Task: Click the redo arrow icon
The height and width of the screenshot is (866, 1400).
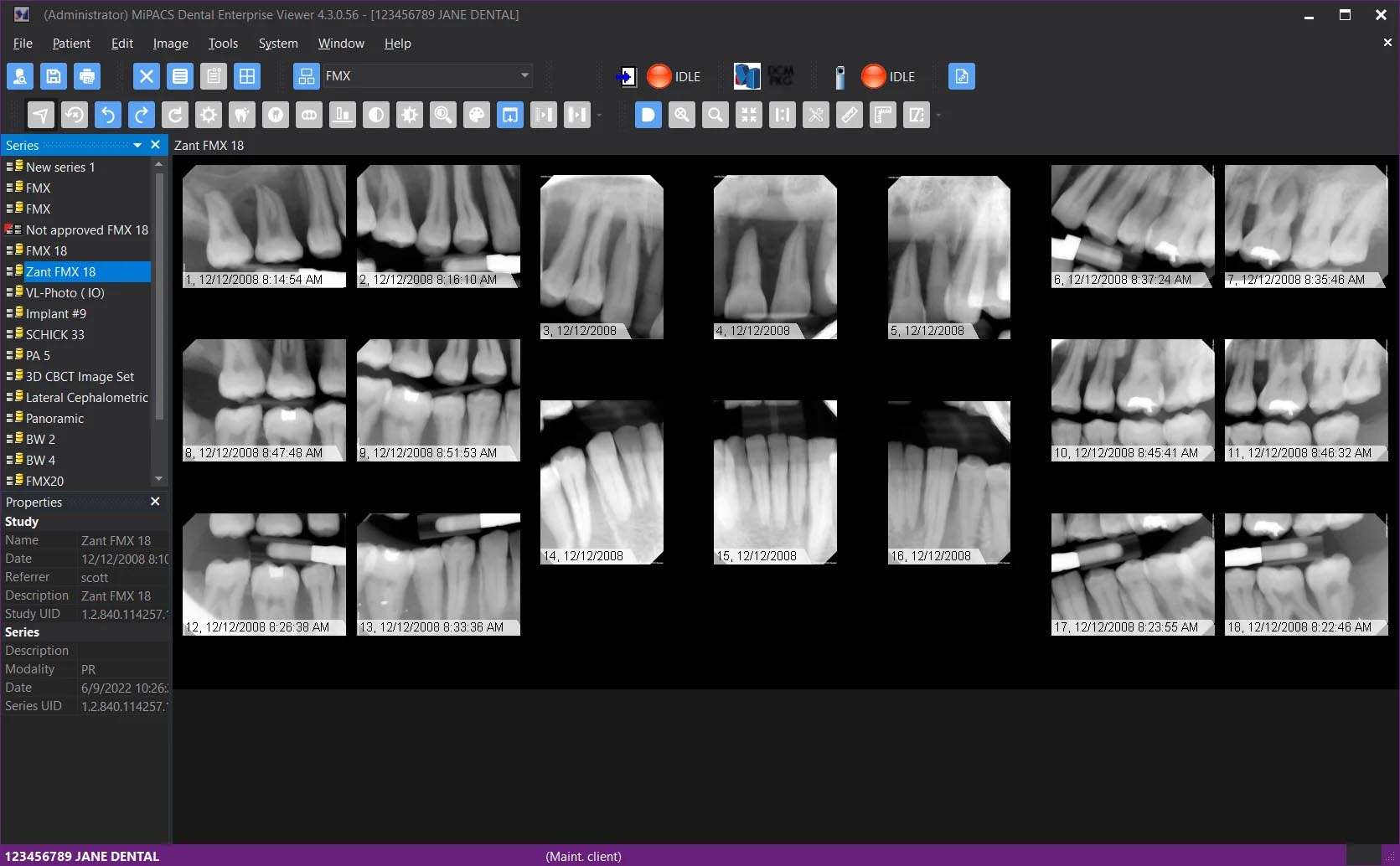Action: 142,115
